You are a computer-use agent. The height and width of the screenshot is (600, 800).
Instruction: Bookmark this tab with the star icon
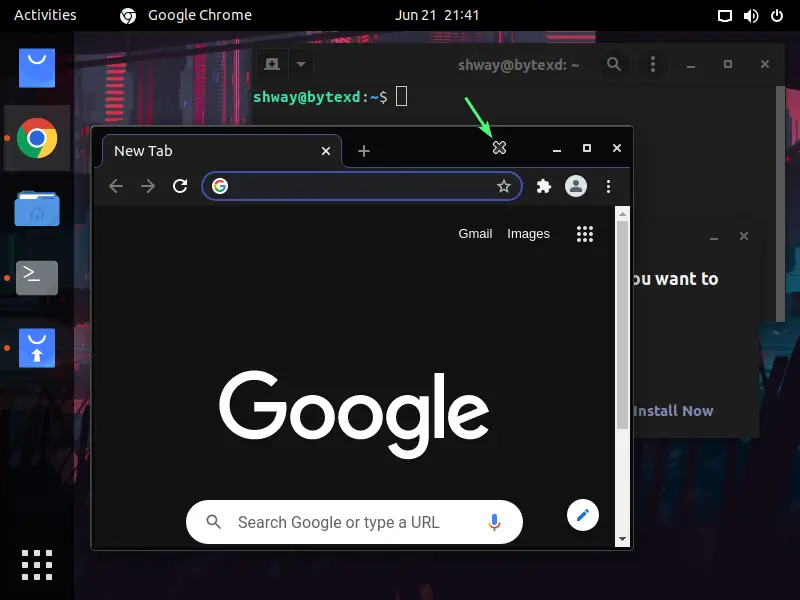[x=504, y=186]
